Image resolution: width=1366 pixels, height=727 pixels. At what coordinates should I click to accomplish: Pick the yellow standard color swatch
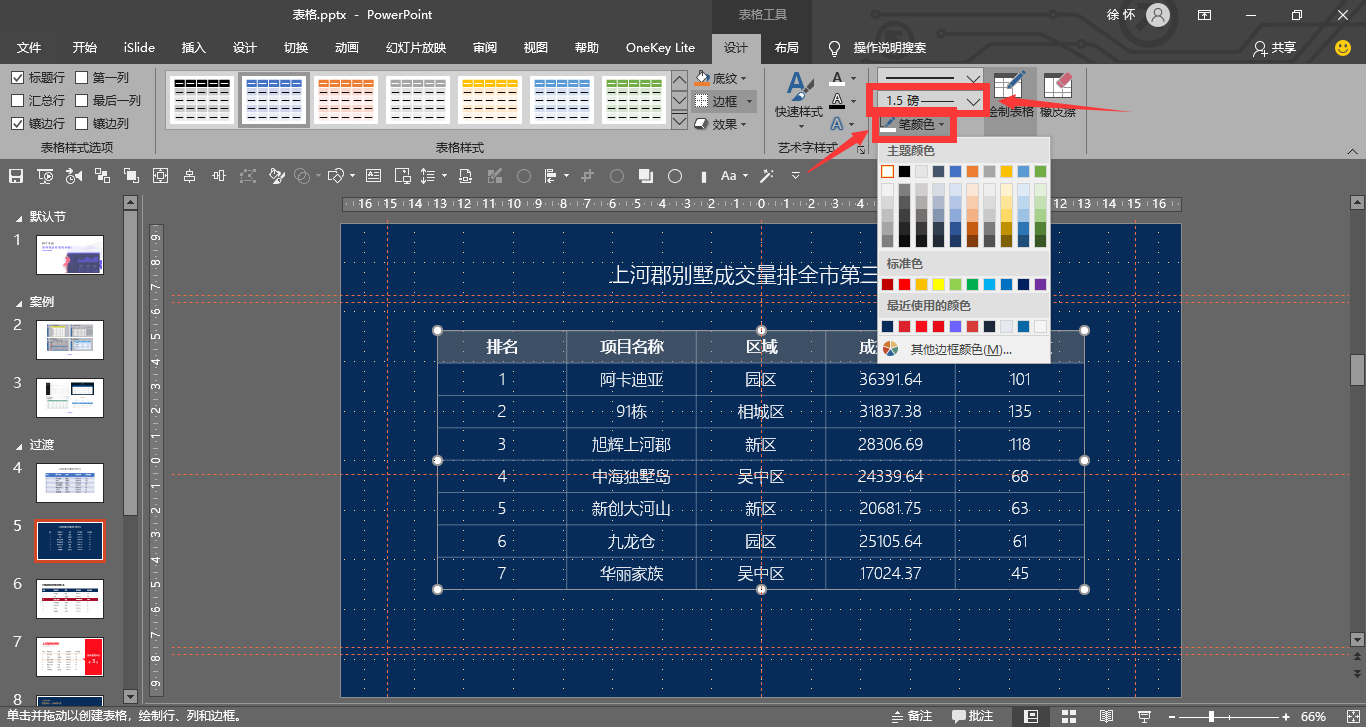click(x=938, y=285)
